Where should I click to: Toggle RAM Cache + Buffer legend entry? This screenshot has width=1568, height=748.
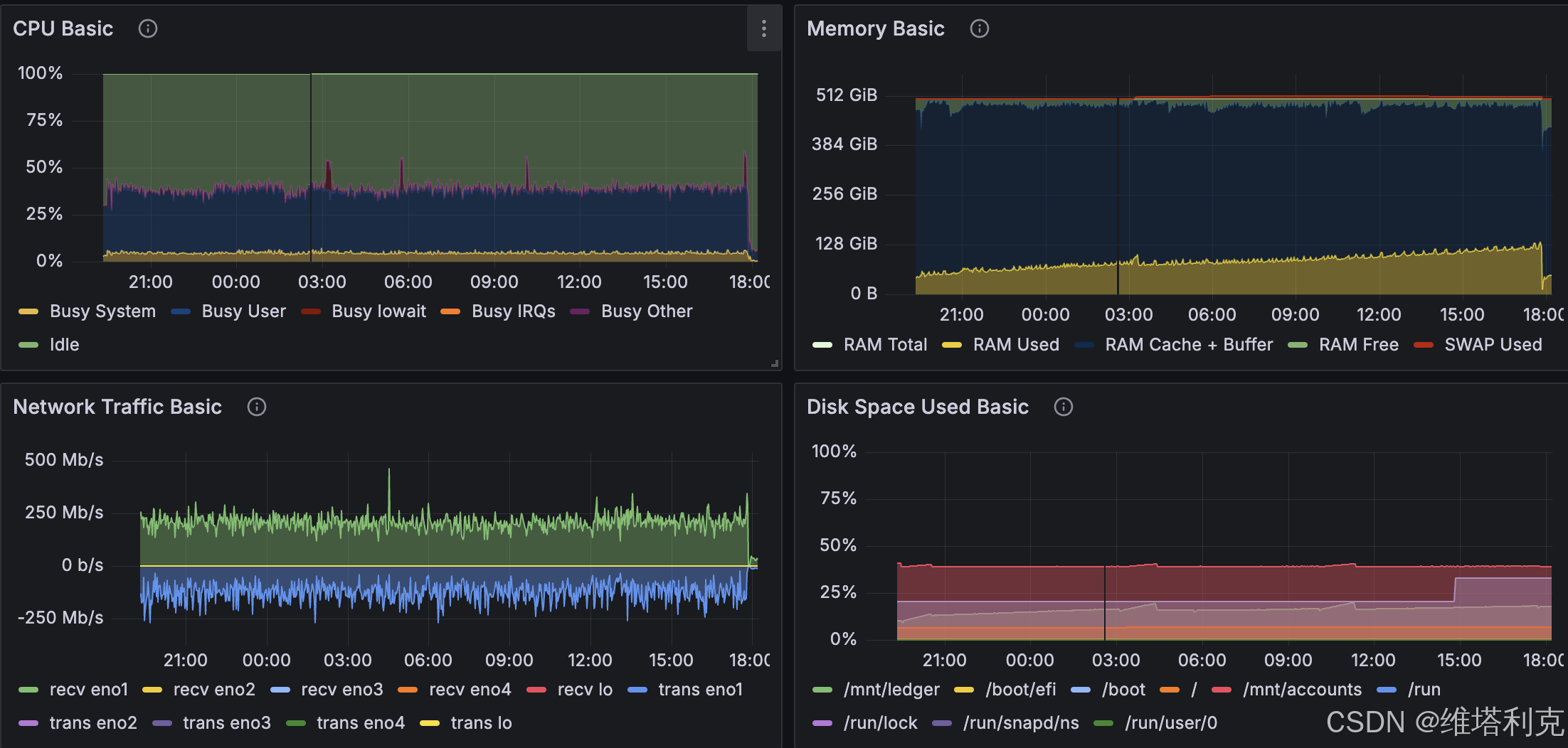[x=1189, y=345]
